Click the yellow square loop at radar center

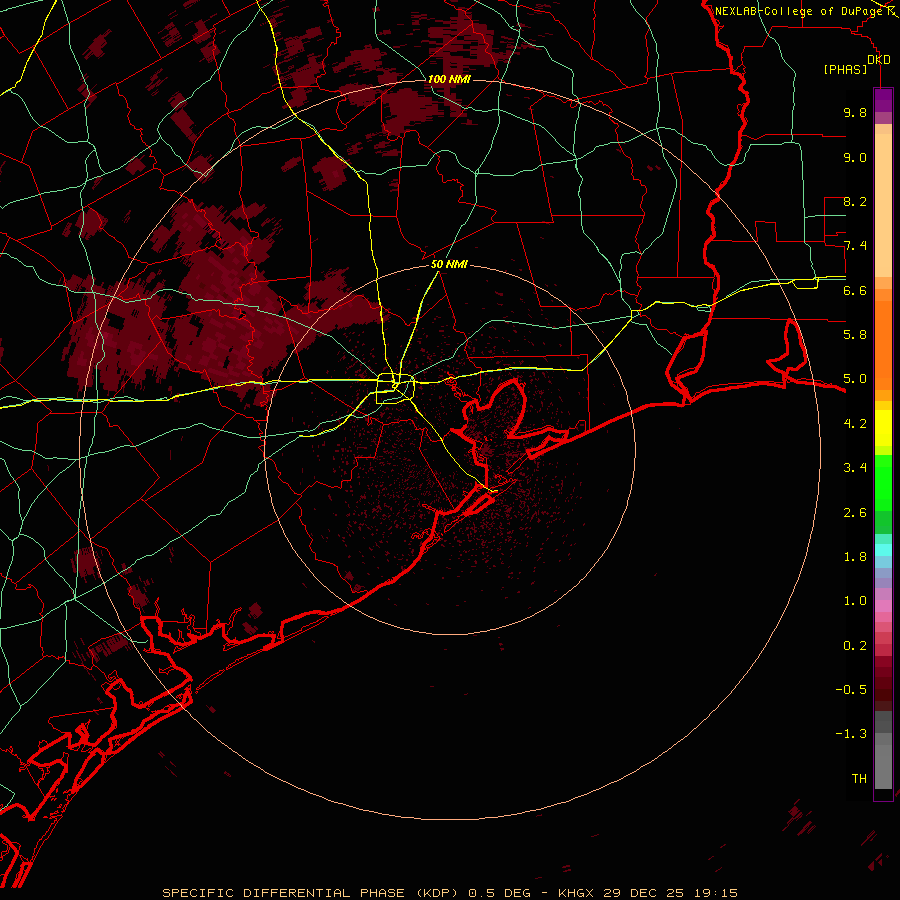coord(395,389)
